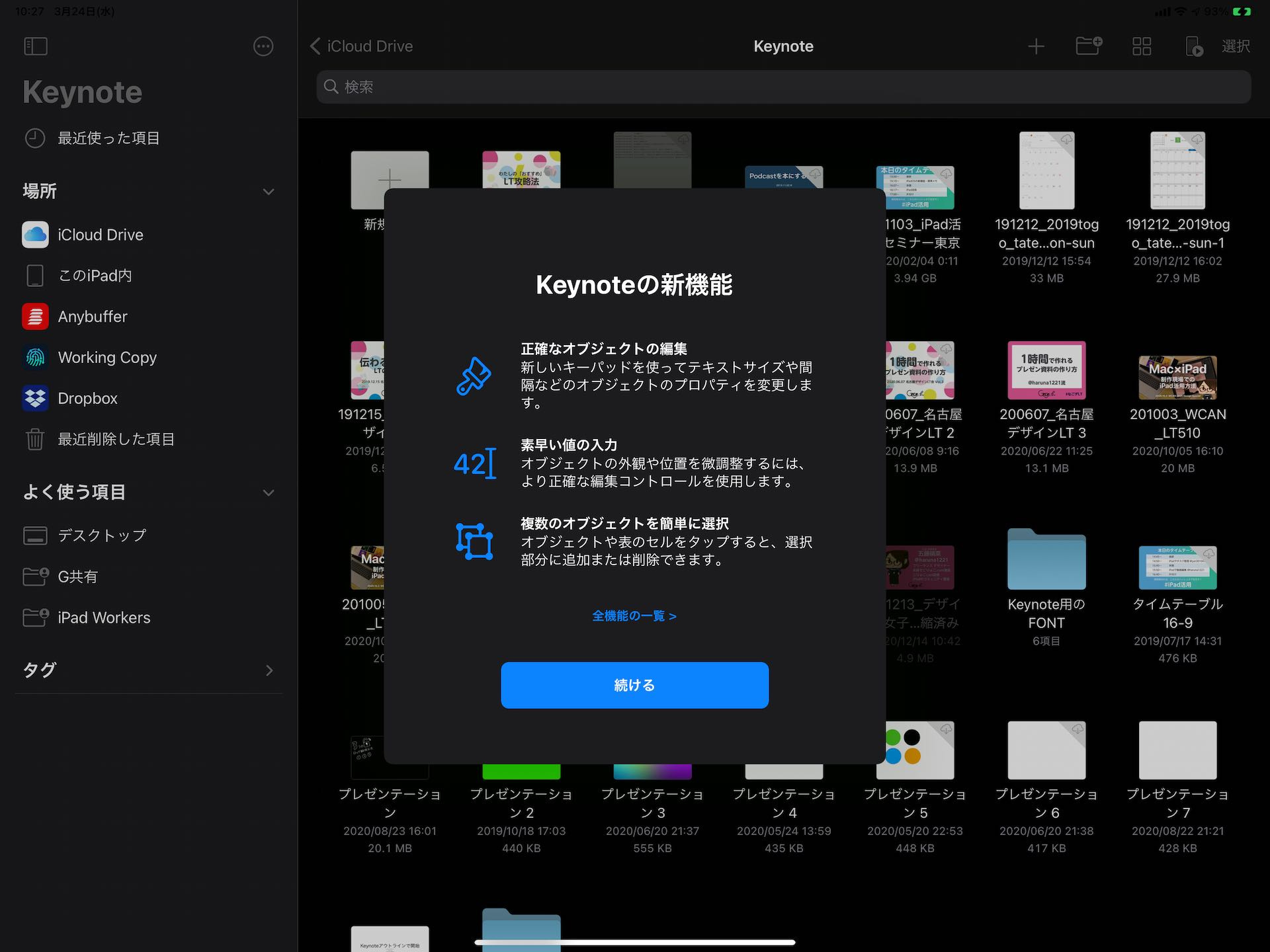Click the desktop favorite icon
The height and width of the screenshot is (952, 1270).
35,535
